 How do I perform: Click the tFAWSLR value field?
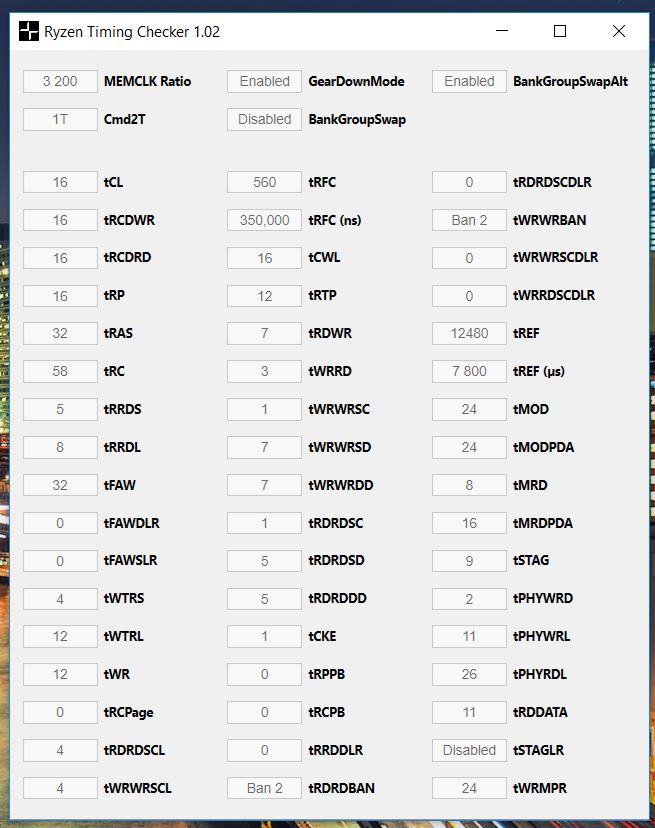60,561
